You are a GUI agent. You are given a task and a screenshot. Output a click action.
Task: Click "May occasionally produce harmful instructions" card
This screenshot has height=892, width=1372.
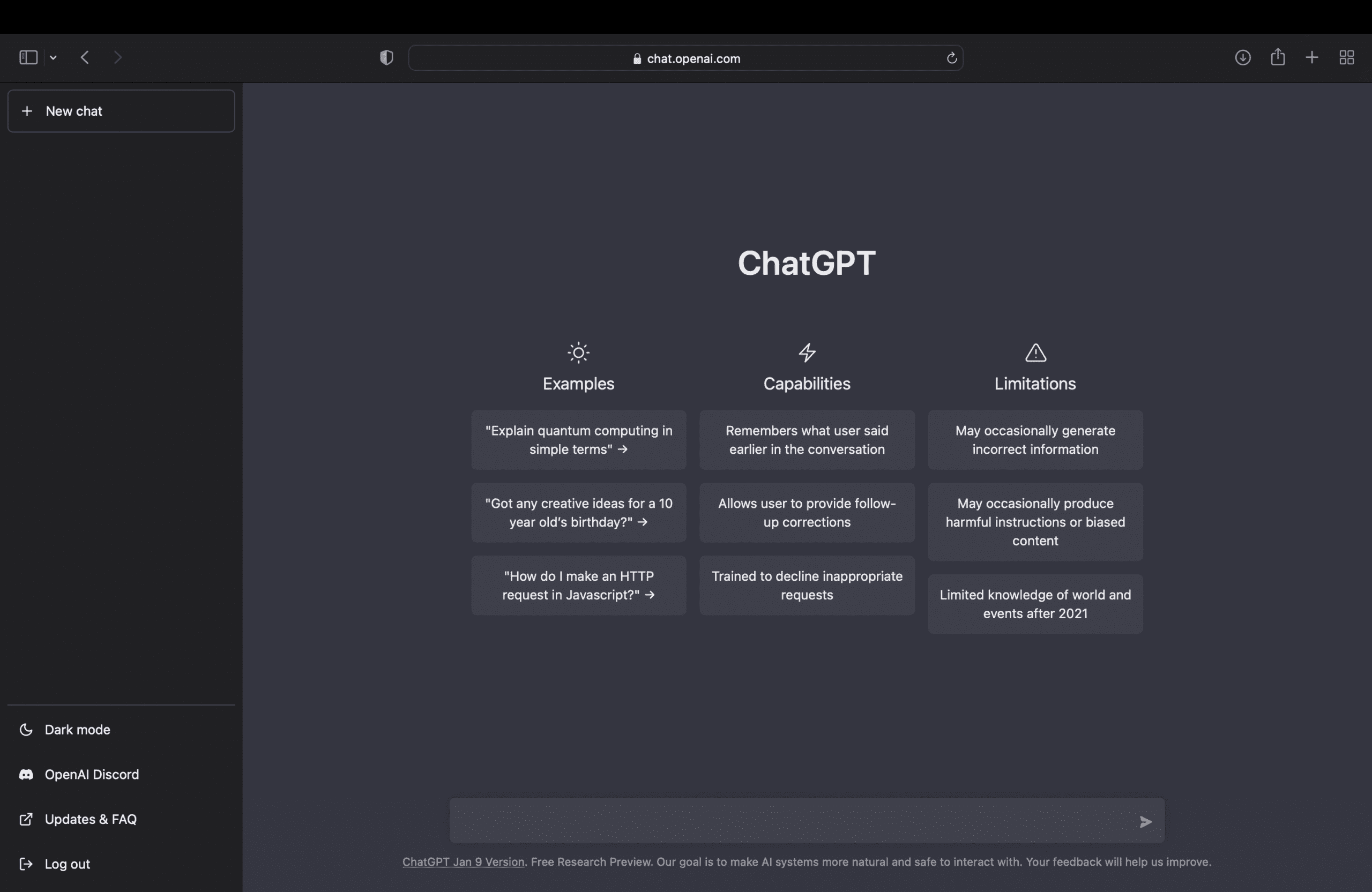pyautogui.click(x=1035, y=522)
